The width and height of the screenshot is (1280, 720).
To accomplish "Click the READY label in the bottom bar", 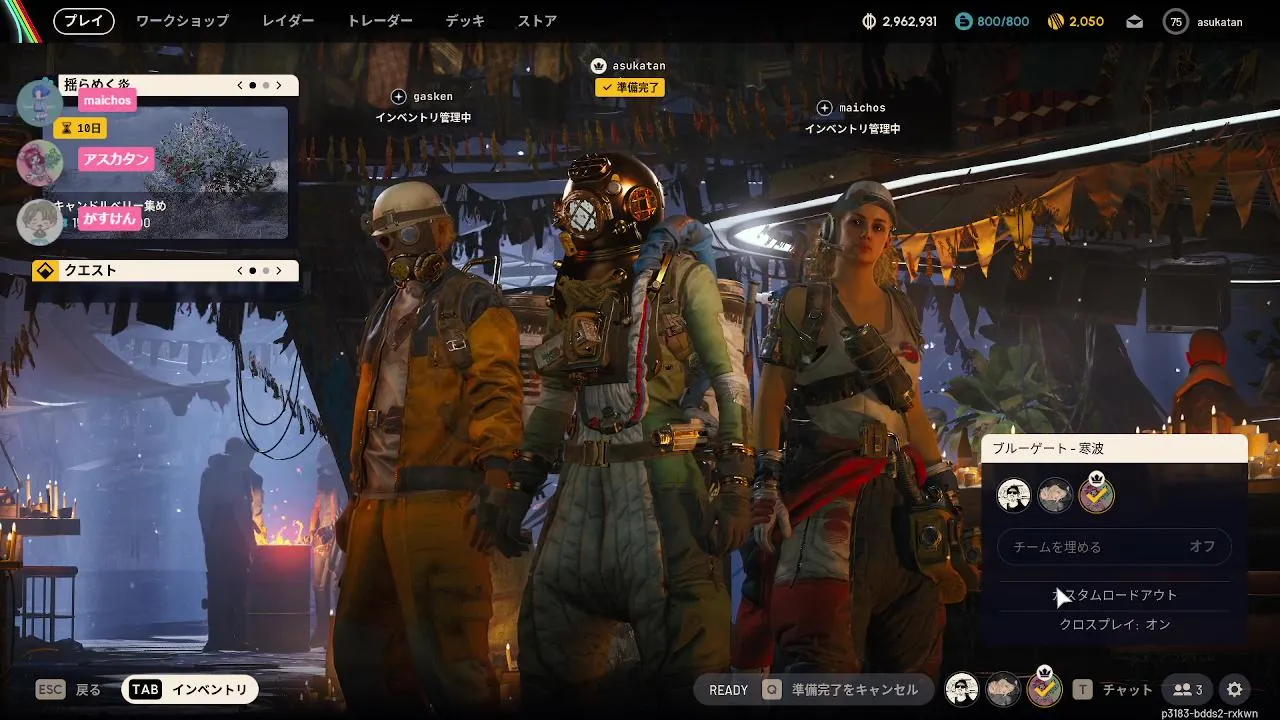I will click(x=728, y=690).
